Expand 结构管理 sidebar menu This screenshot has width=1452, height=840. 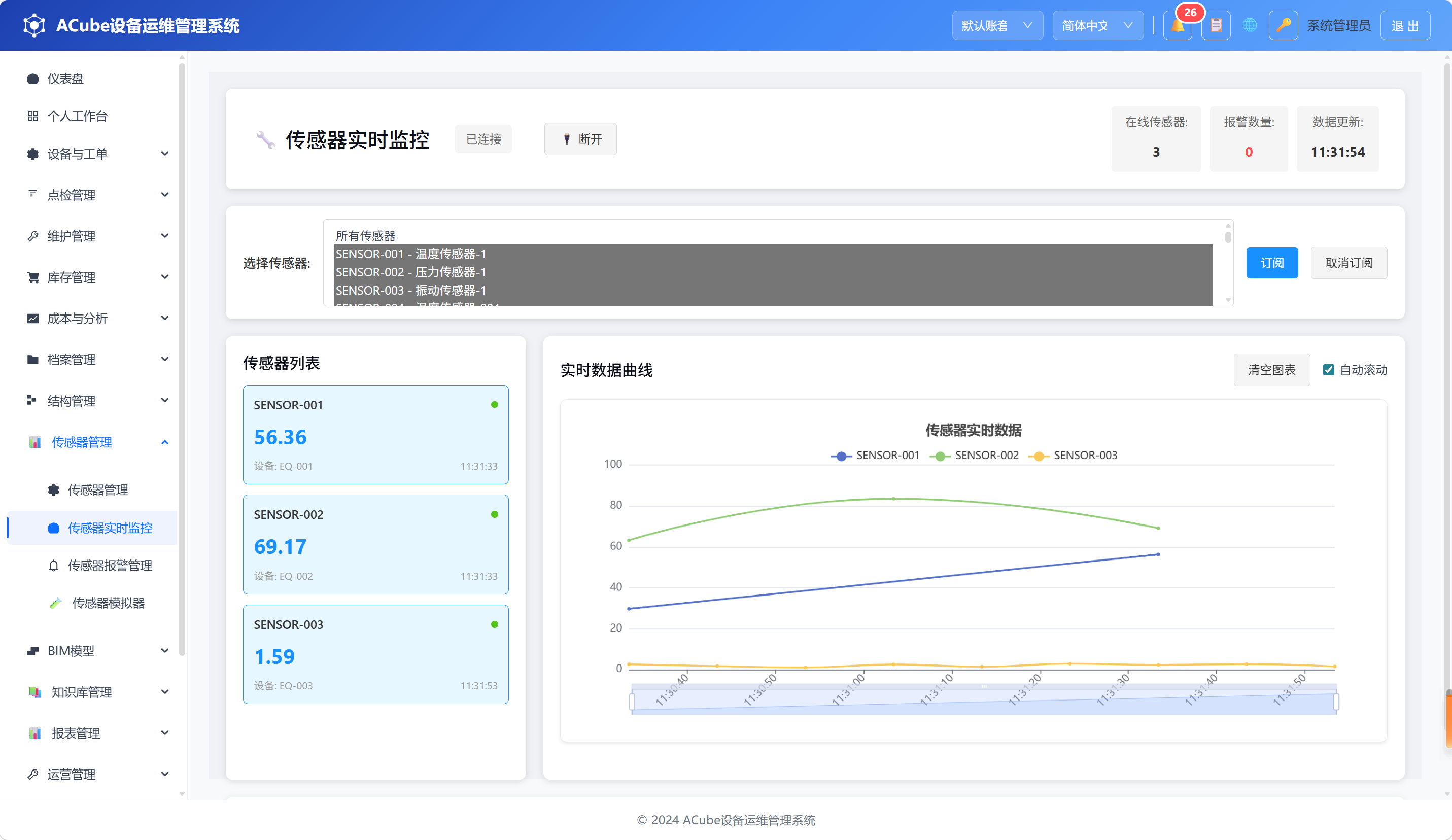[x=92, y=401]
